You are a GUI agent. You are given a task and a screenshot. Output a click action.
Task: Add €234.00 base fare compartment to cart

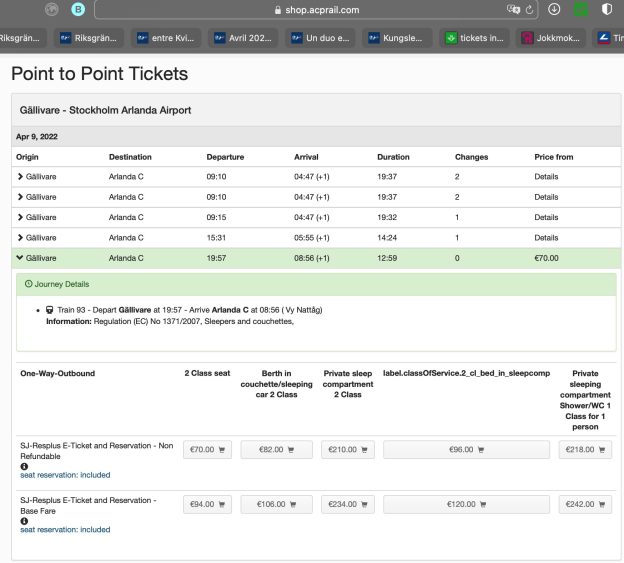pyautogui.click(x=348, y=504)
